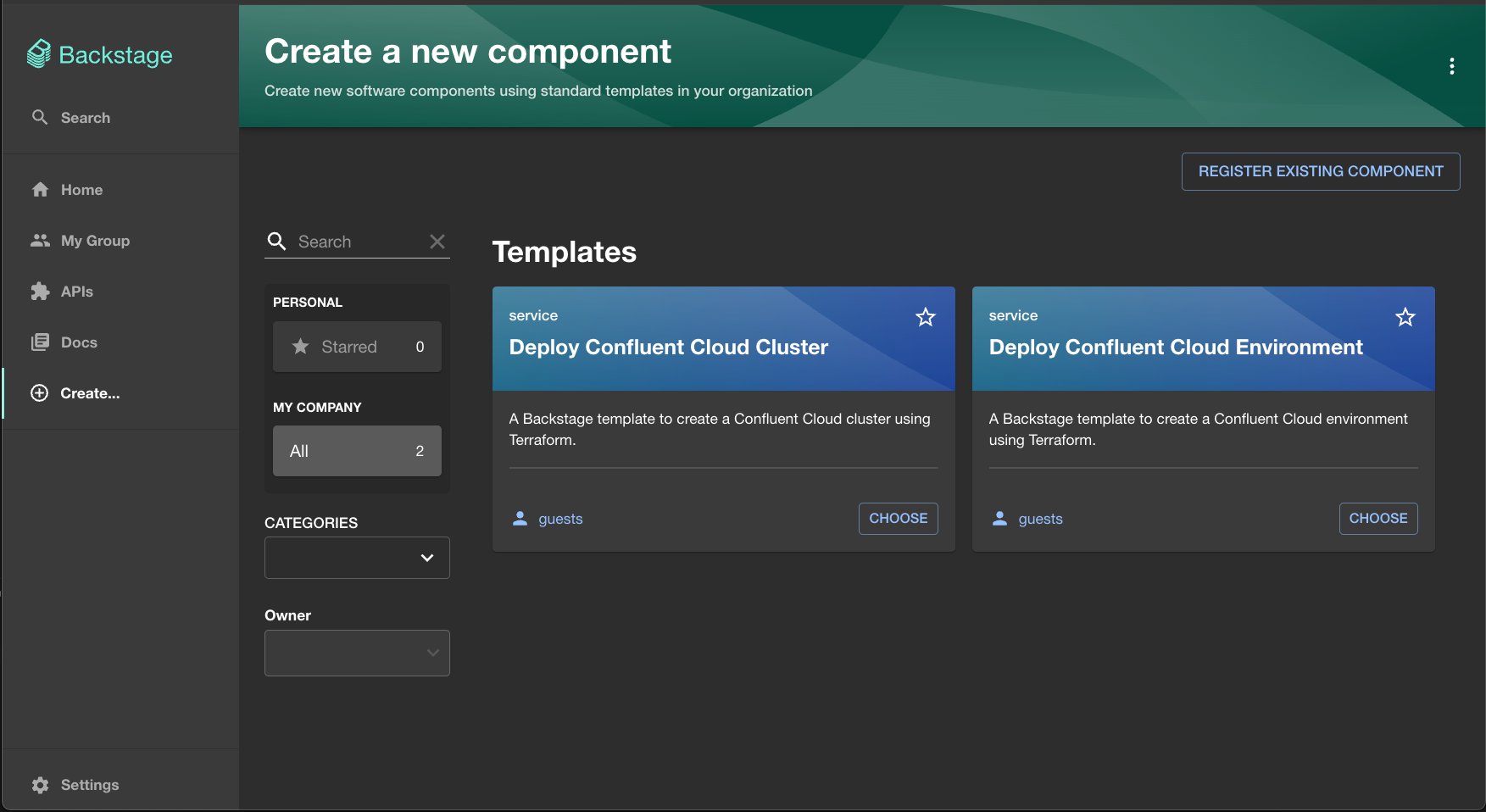The width and height of the screenshot is (1486, 812).
Task: Click the APIs puzzle piece icon
Action: 40,292
